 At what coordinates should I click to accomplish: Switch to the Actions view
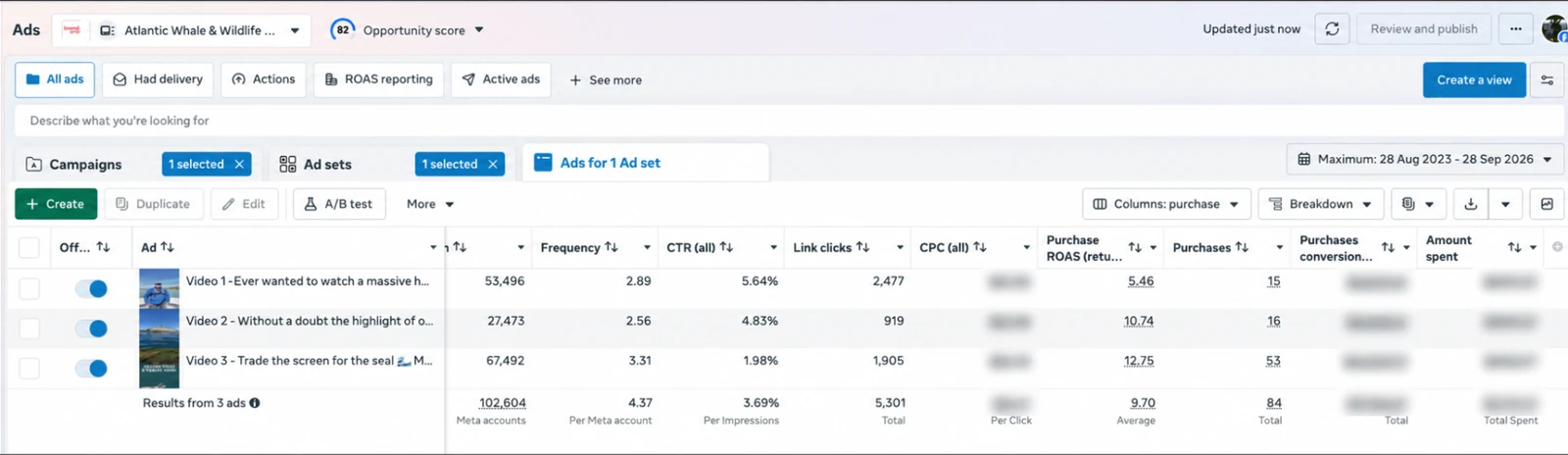(x=264, y=79)
